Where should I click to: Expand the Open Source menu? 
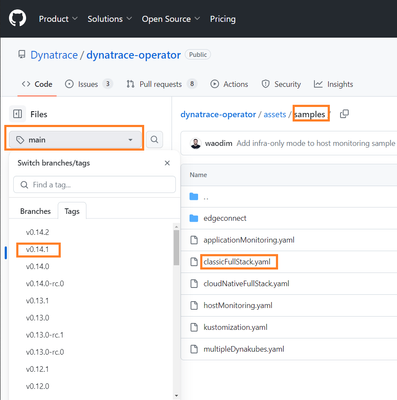click(171, 19)
